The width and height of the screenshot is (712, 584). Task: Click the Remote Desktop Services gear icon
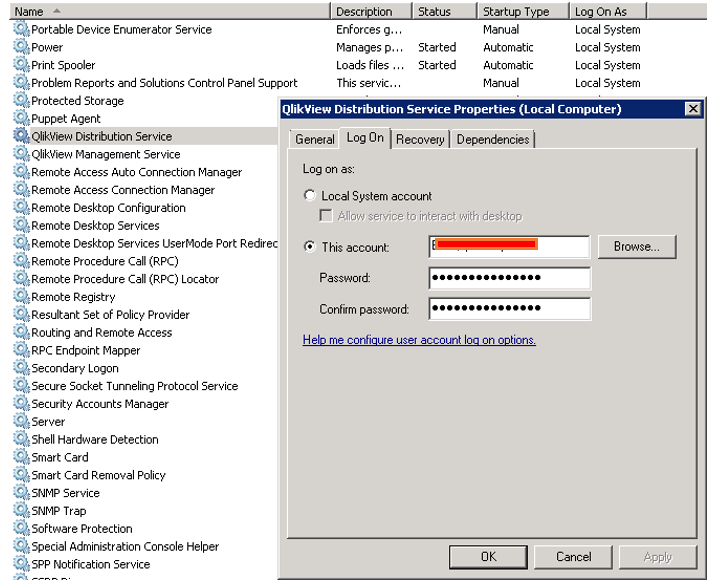click(21, 225)
